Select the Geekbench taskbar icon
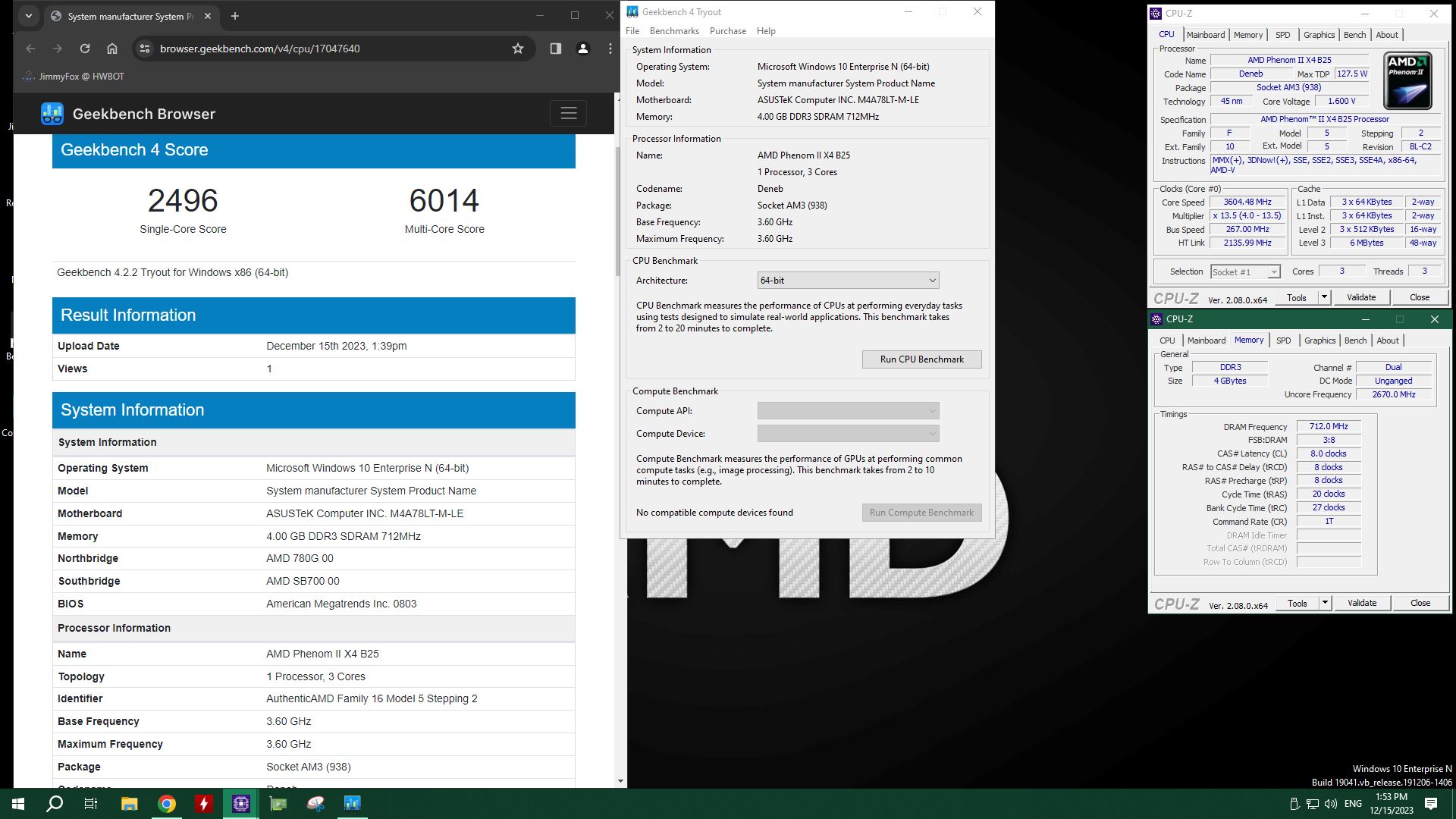1456x819 pixels. (353, 804)
